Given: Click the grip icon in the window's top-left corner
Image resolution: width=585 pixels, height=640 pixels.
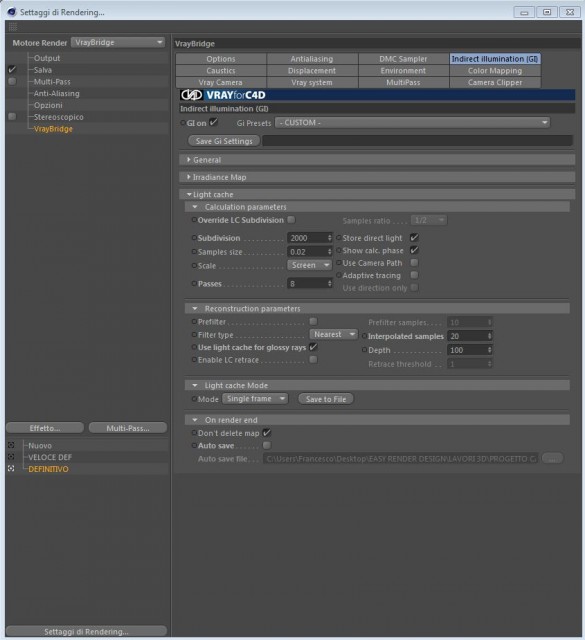Looking at the screenshot, I should pos(13,27).
